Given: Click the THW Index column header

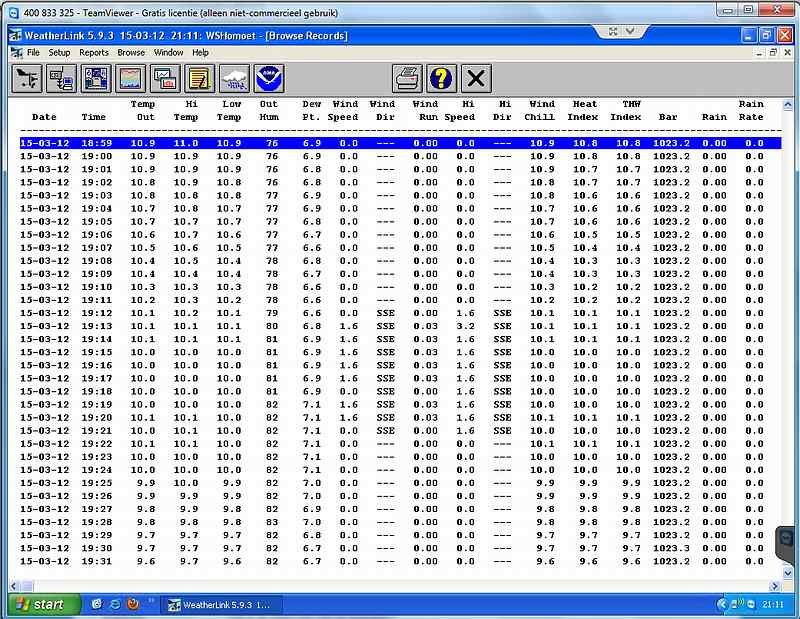Looking at the screenshot, I should pos(626,111).
